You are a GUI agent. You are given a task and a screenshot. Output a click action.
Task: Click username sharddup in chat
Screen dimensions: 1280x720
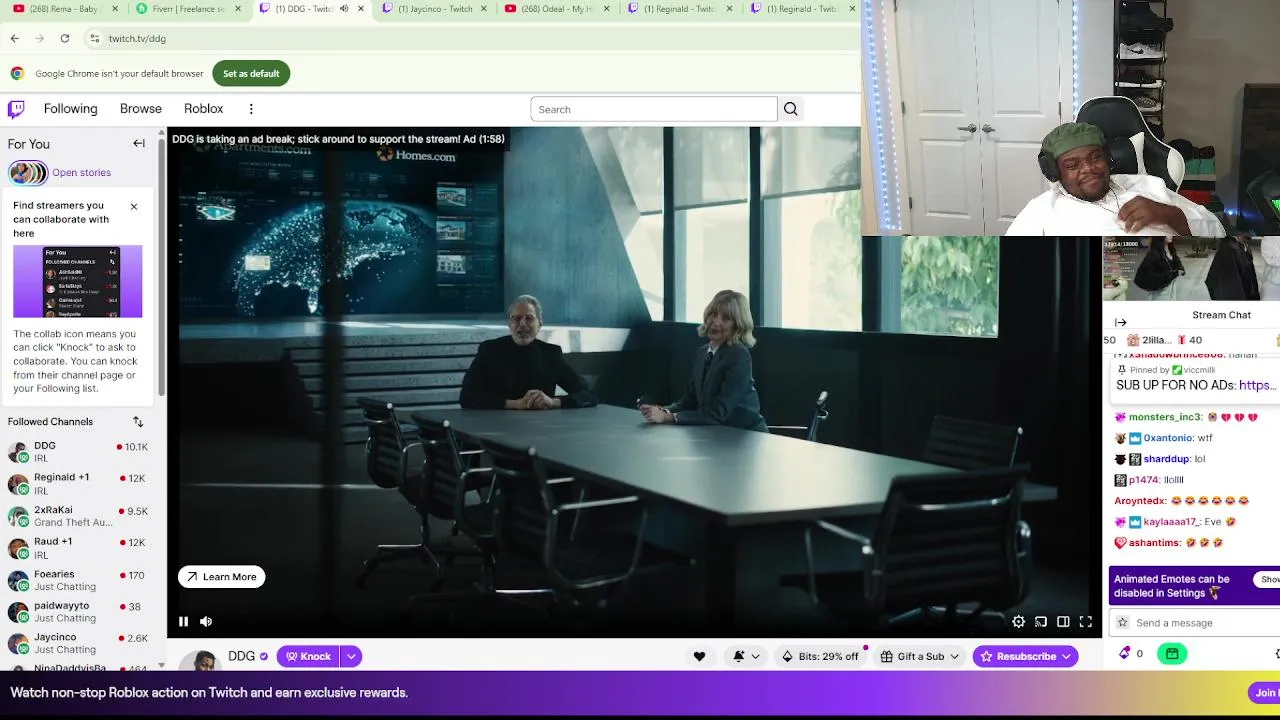click(1166, 459)
